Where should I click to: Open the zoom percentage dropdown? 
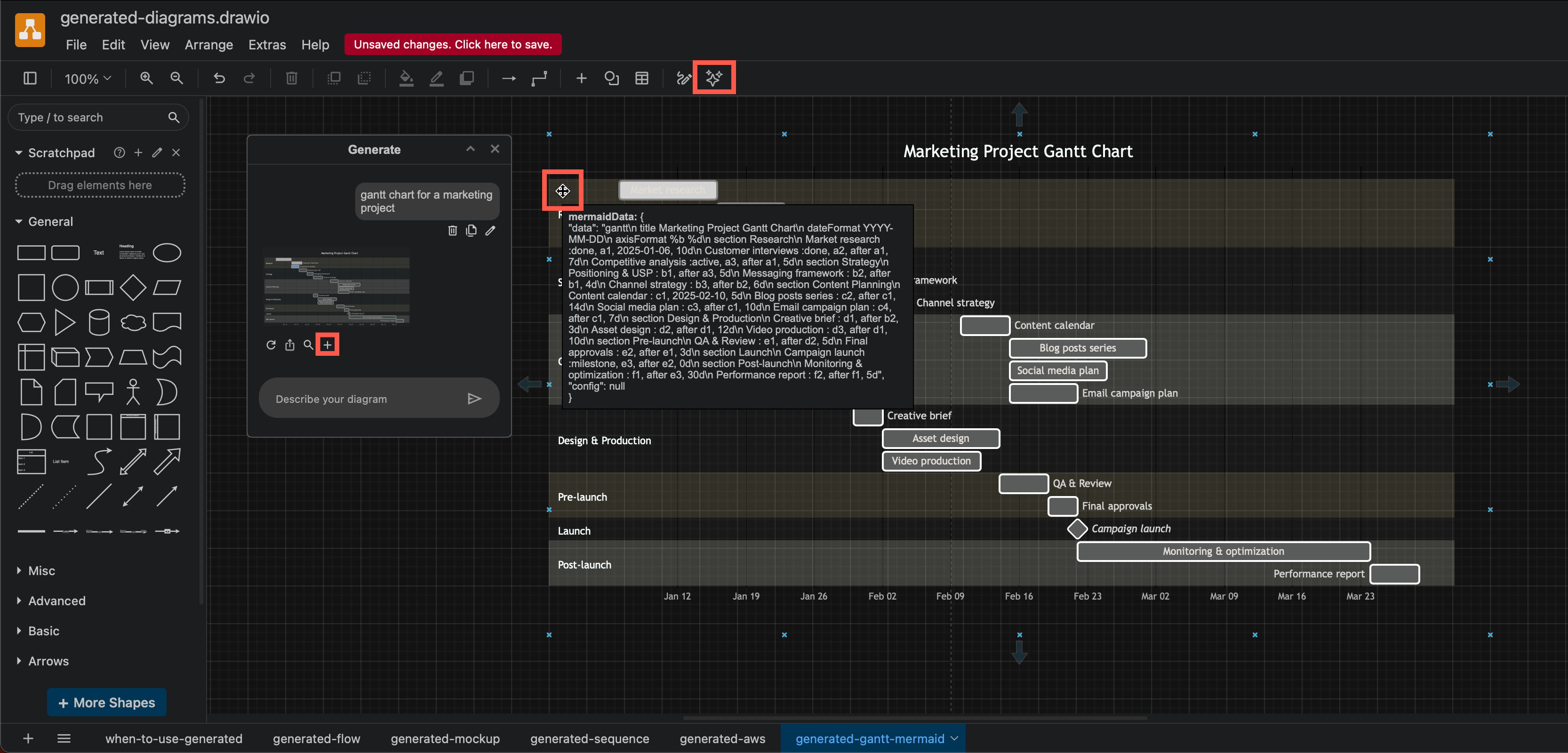pos(87,78)
